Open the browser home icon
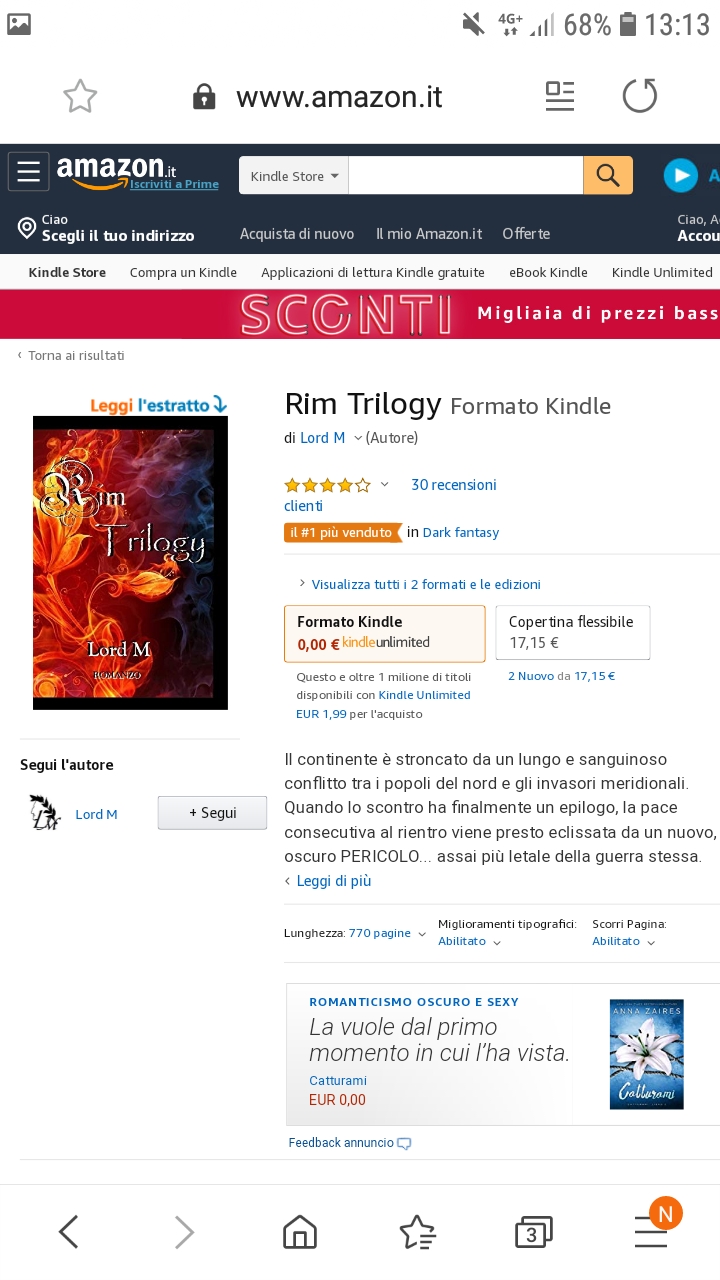The width and height of the screenshot is (720, 1280). point(300,1232)
